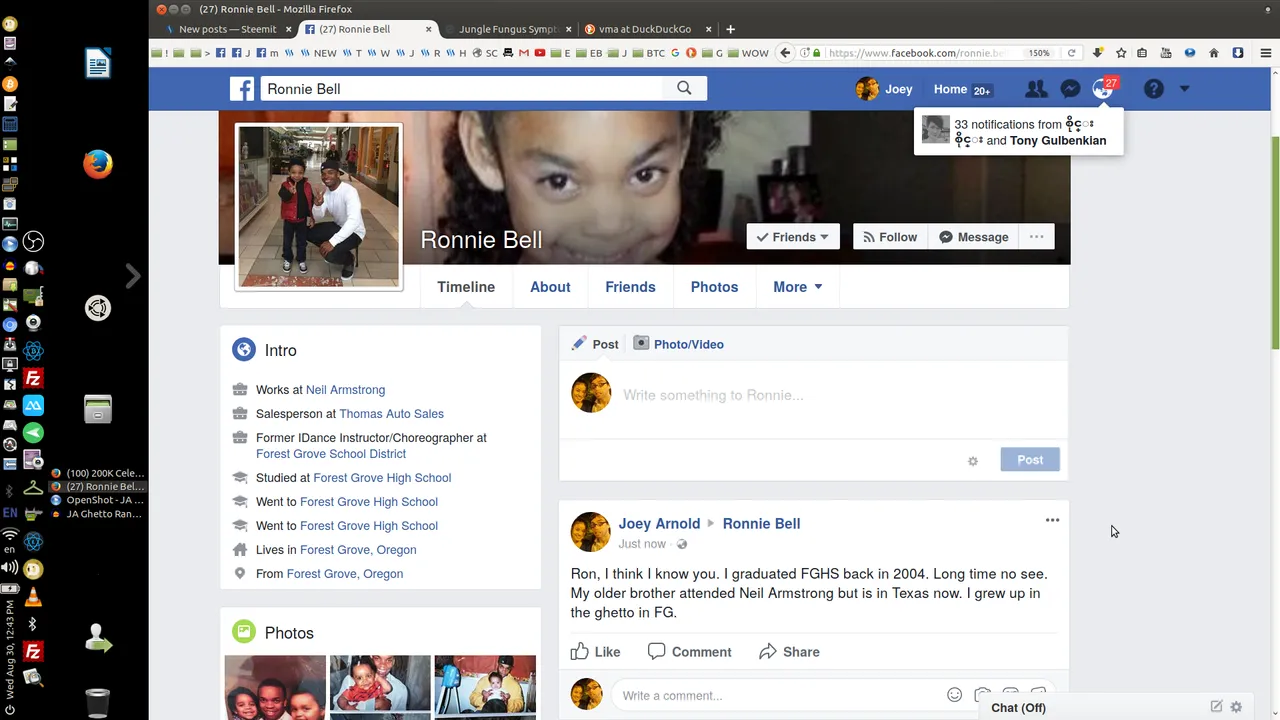Switch to the About tab
This screenshot has width=1280, height=720.
click(550, 287)
